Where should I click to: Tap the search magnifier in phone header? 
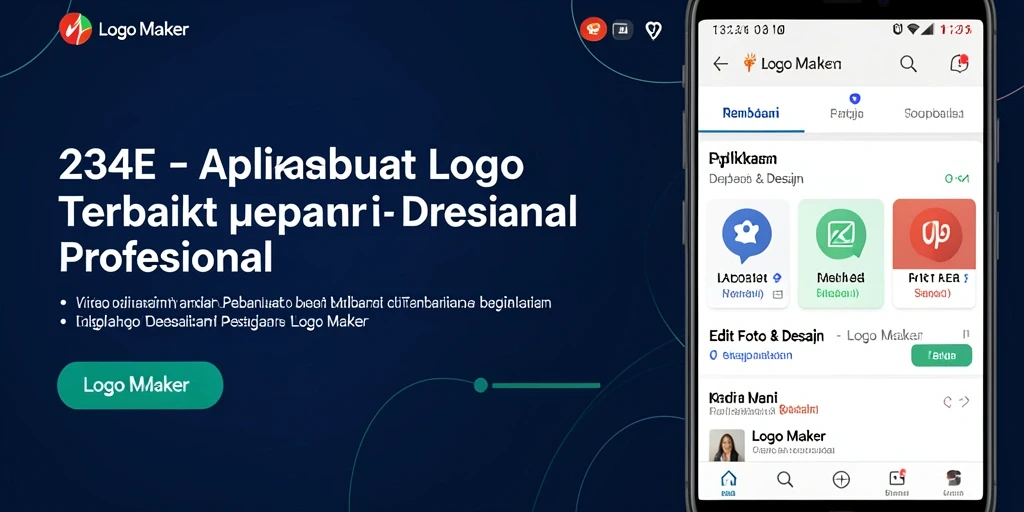pyautogui.click(x=908, y=63)
